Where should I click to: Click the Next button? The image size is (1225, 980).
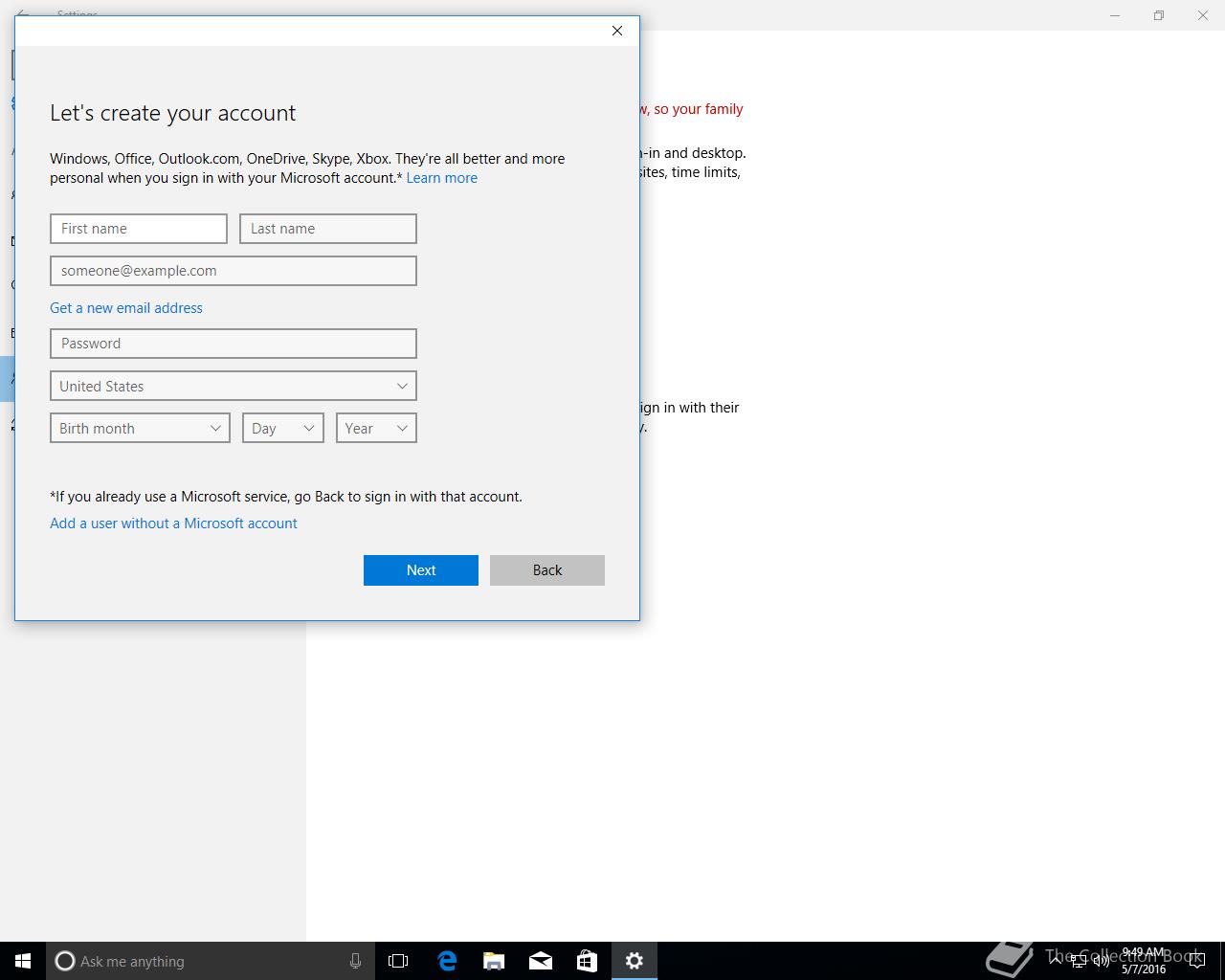(x=421, y=570)
